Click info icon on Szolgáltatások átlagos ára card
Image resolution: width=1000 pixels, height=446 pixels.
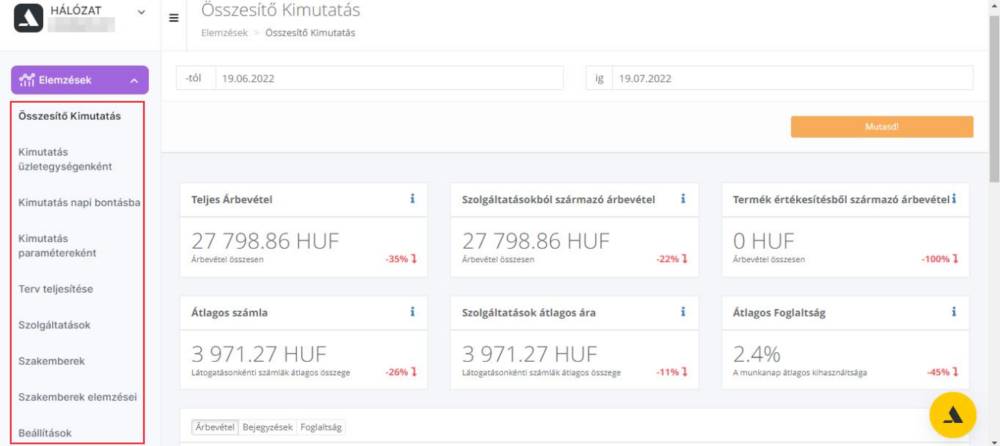[x=683, y=312]
